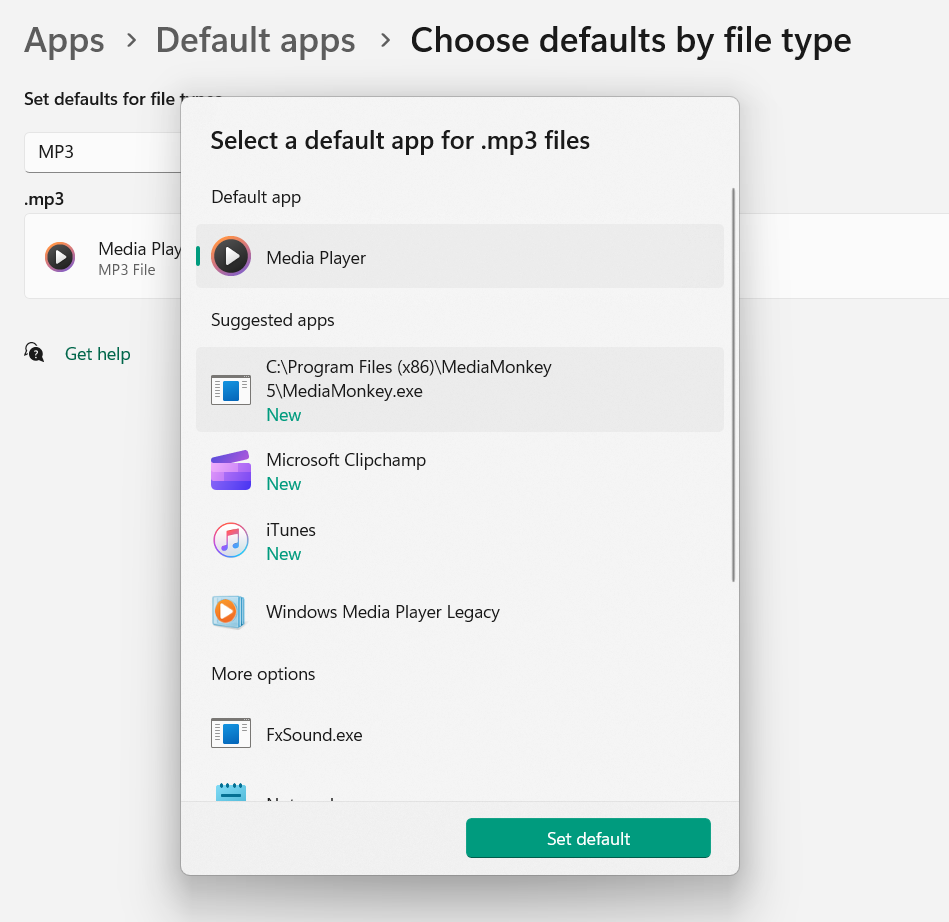Navigate to the Default apps breadcrumb
The image size is (949, 922).
click(x=255, y=41)
